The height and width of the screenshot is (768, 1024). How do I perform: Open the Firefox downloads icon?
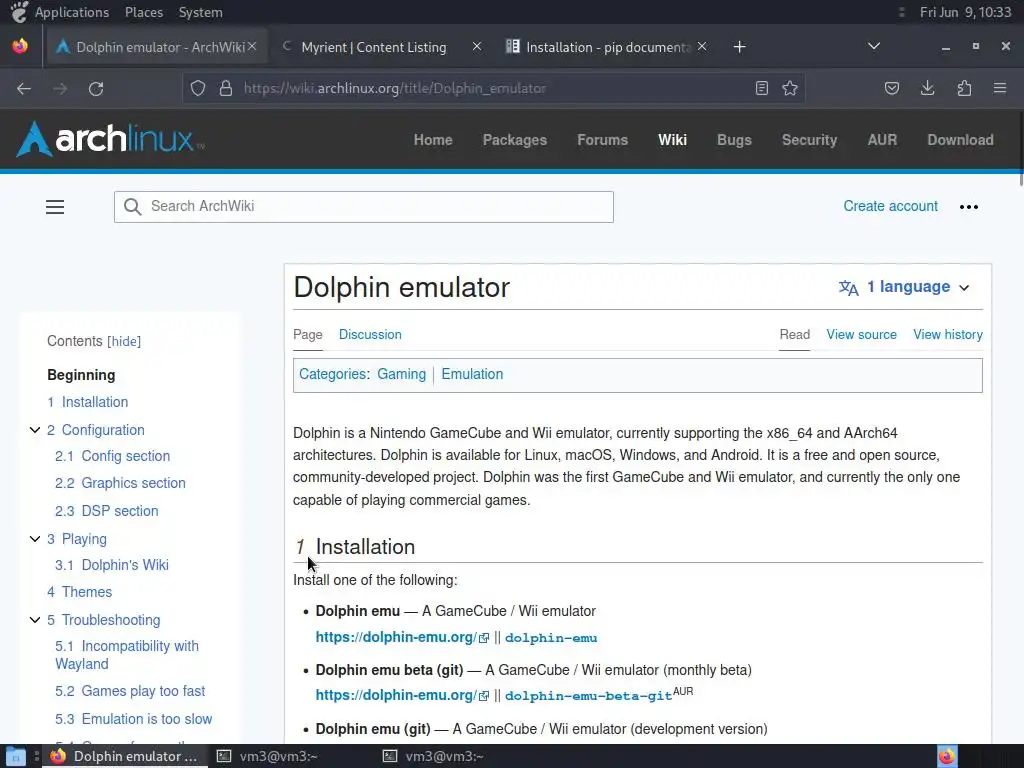pos(927,88)
